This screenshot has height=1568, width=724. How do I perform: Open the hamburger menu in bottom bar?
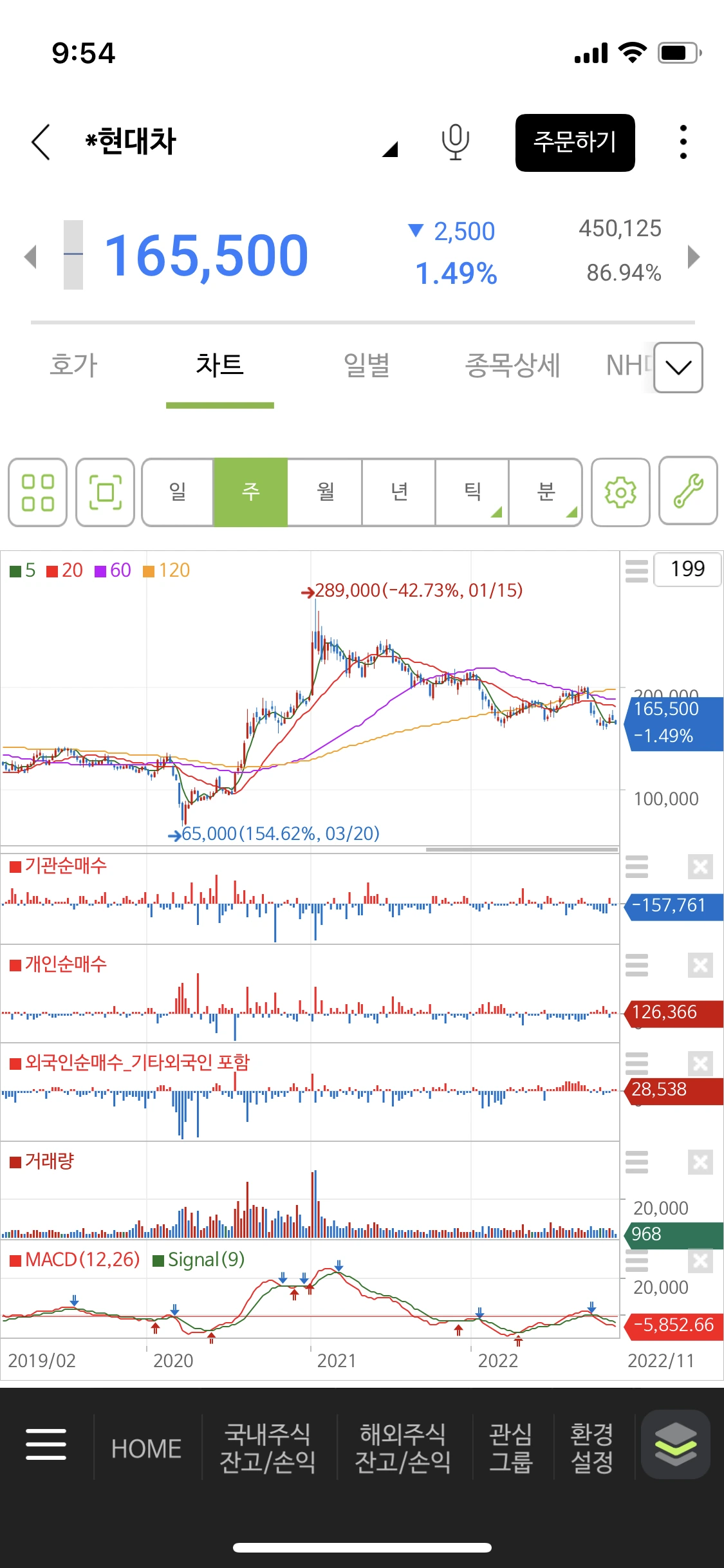(x=46, y=1444)
